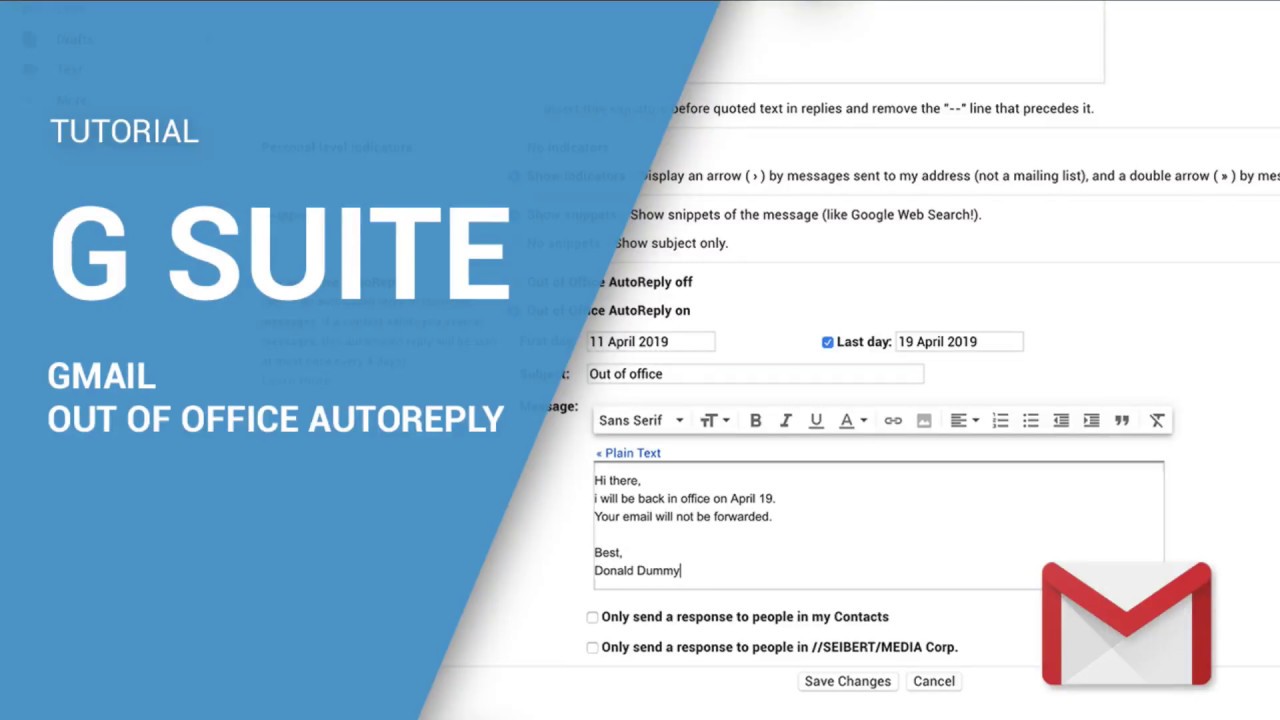The image size is (1280, 720).
Task: Click the 'Out of Office AutoReply off' label
Action: pyautogui.click(x=610, y=282)
